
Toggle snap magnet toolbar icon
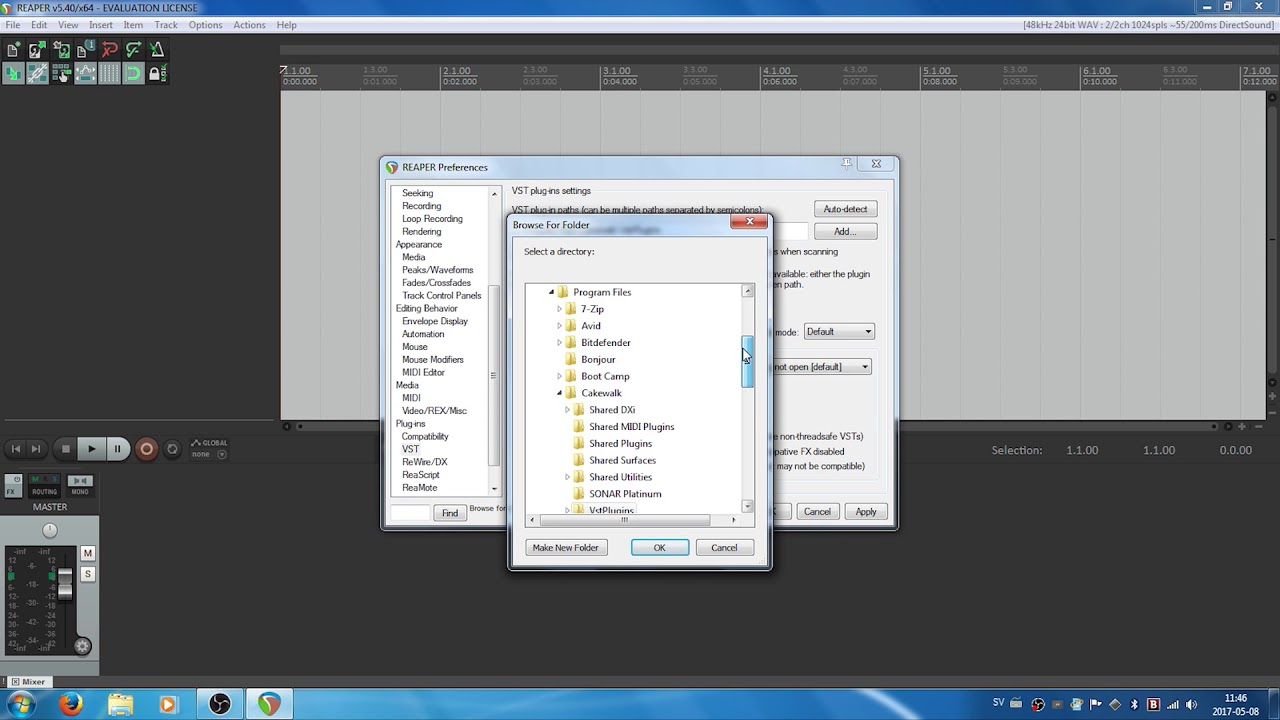coord(133,73)
